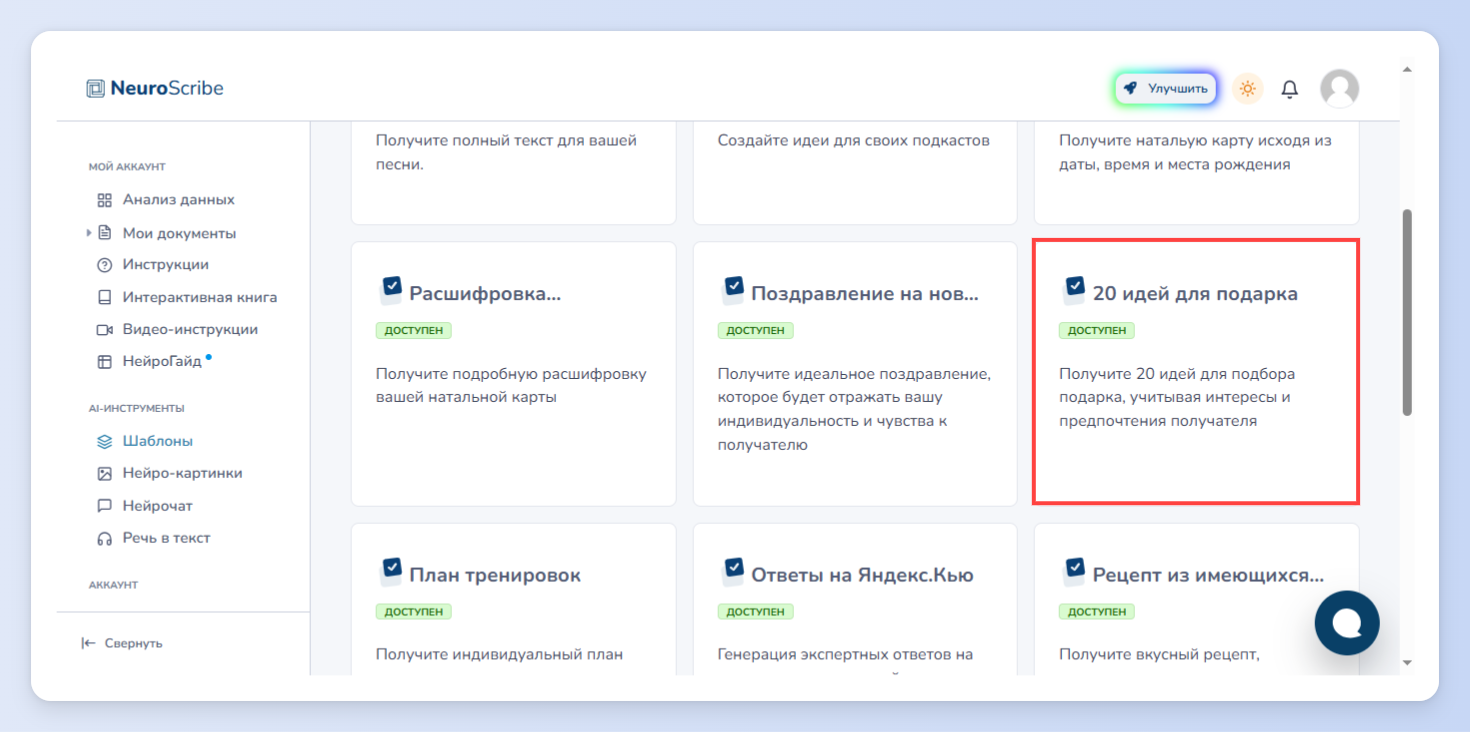Click the 20 идей для подарка icon

[x=1075, y=289]
